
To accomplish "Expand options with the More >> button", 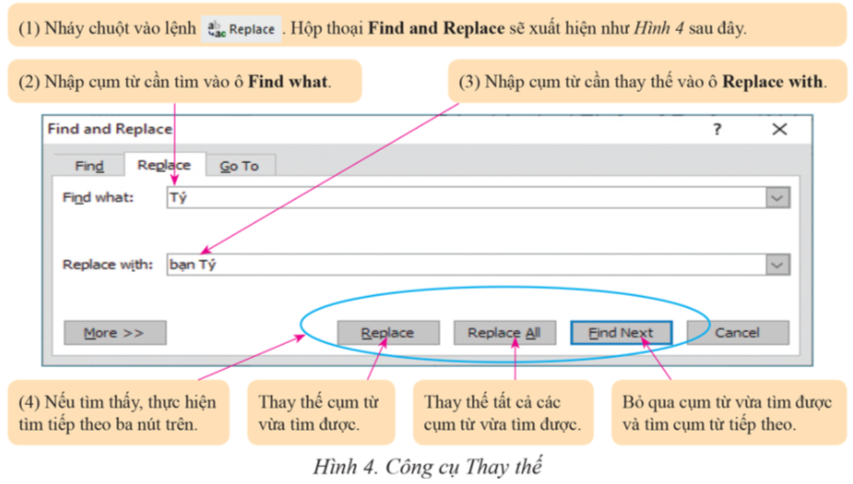I will [114, 333].
